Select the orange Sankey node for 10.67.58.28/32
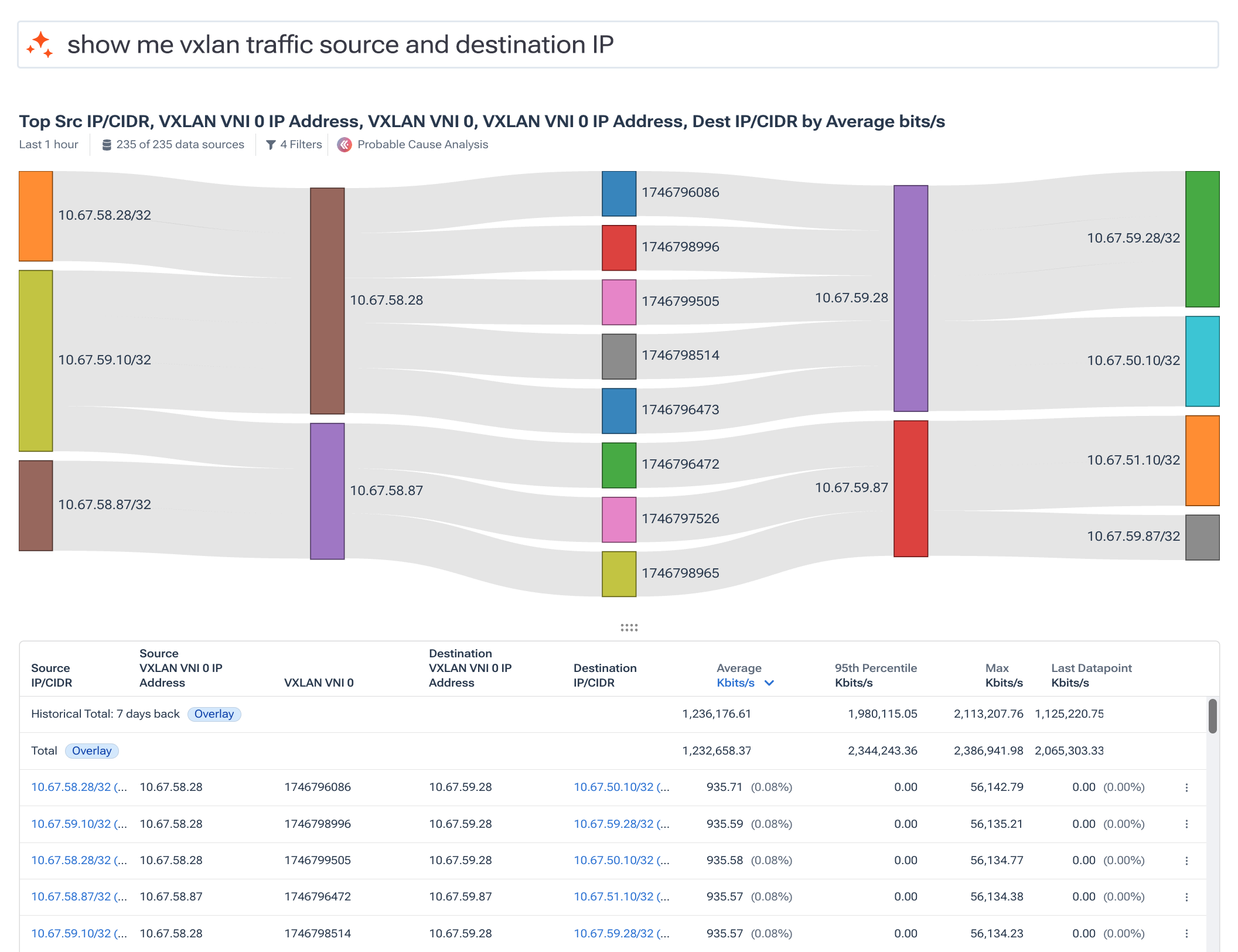The width and height of the screenshot is (1238, 952). tap(35, 216)
